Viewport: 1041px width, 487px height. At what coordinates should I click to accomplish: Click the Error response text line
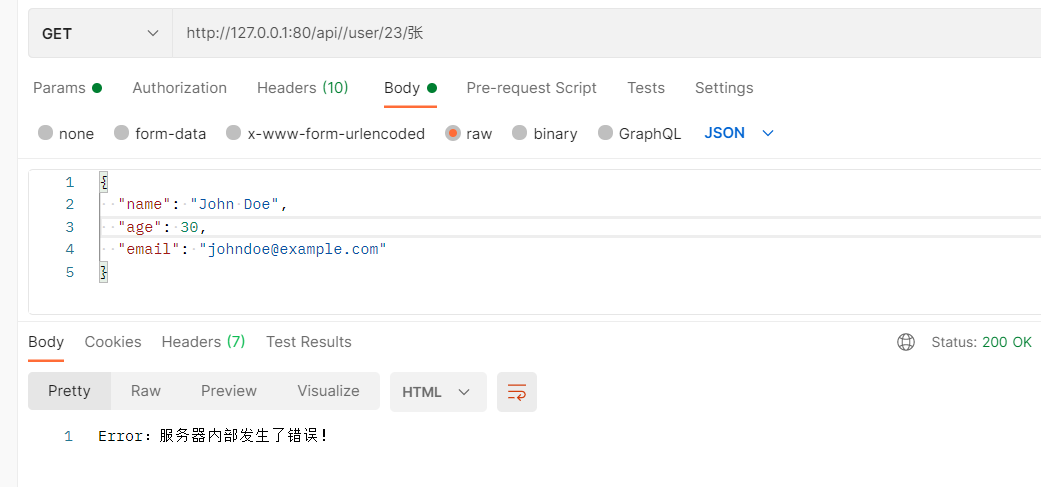click(x=213, y=436)
